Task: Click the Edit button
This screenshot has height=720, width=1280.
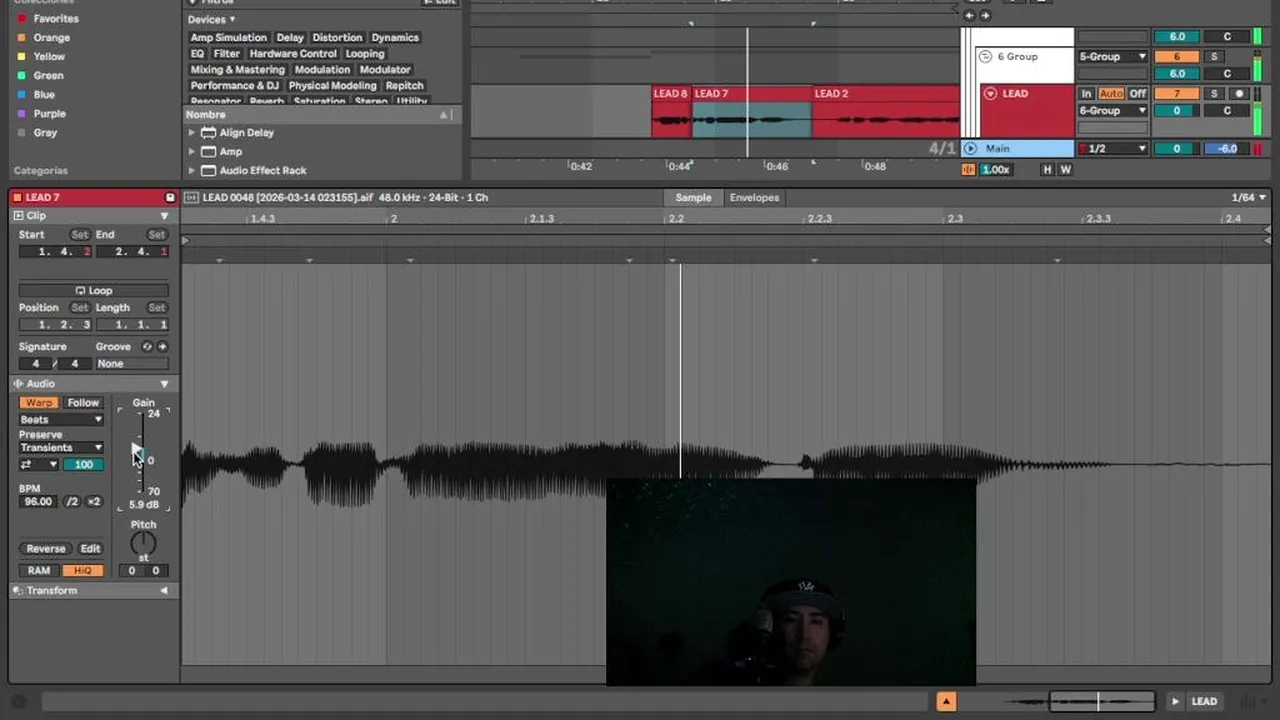Action: pos(90,548)
